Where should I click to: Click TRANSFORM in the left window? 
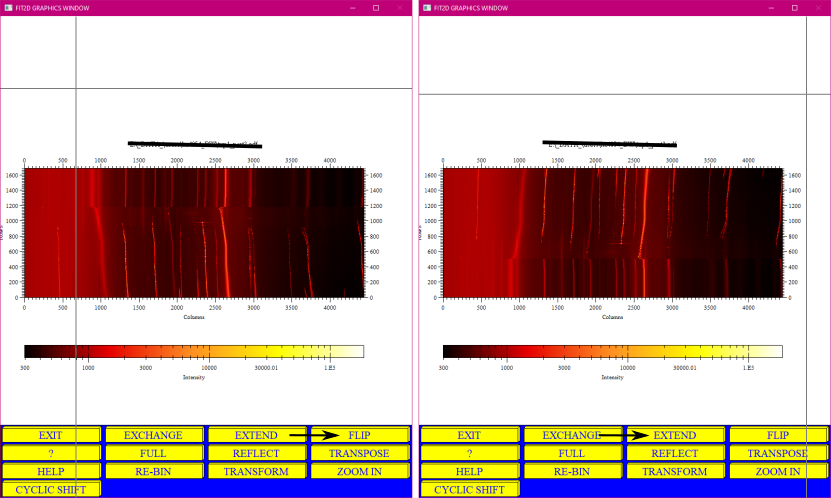tap(257, 471)
